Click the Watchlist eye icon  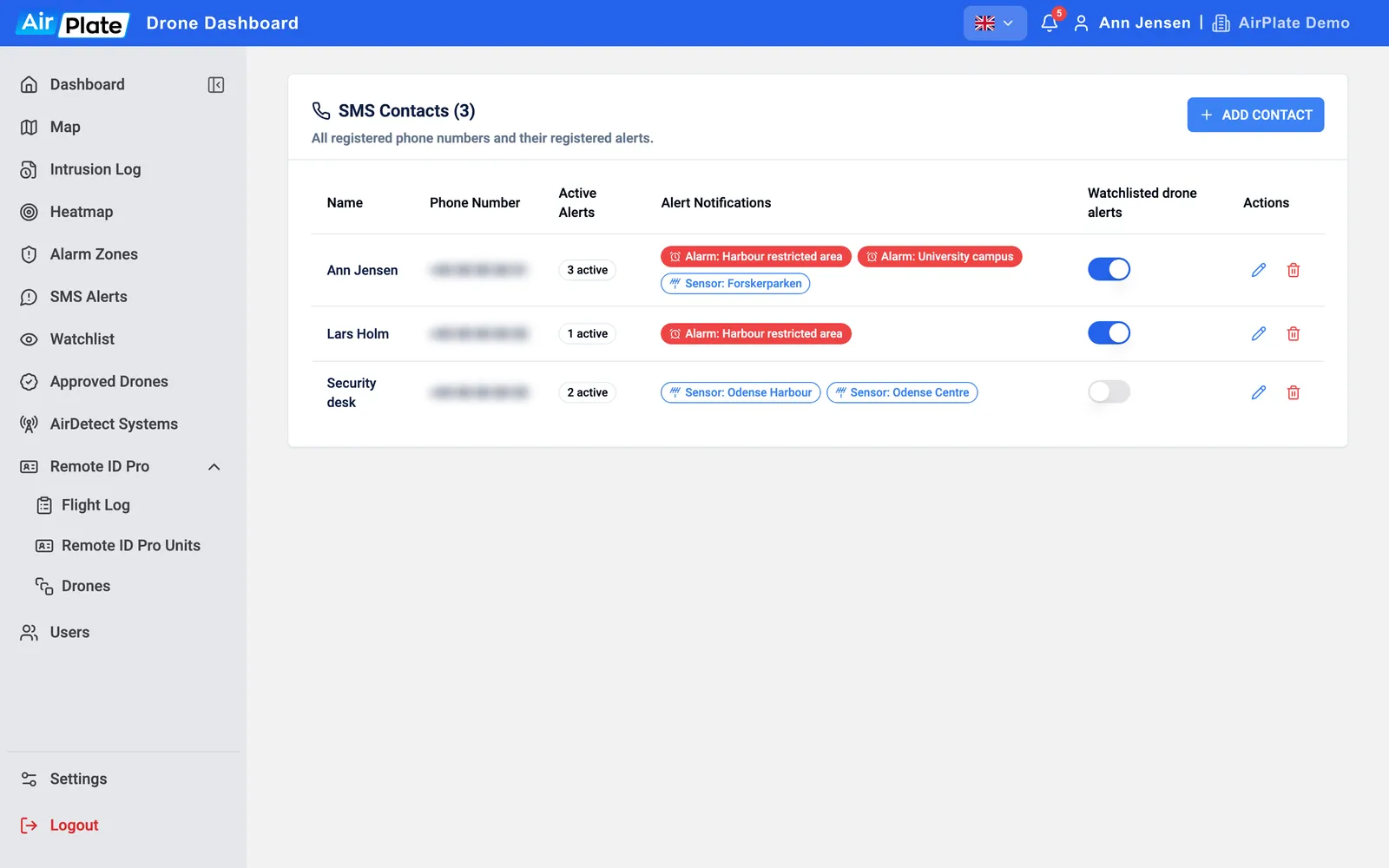tap(29, 339)
